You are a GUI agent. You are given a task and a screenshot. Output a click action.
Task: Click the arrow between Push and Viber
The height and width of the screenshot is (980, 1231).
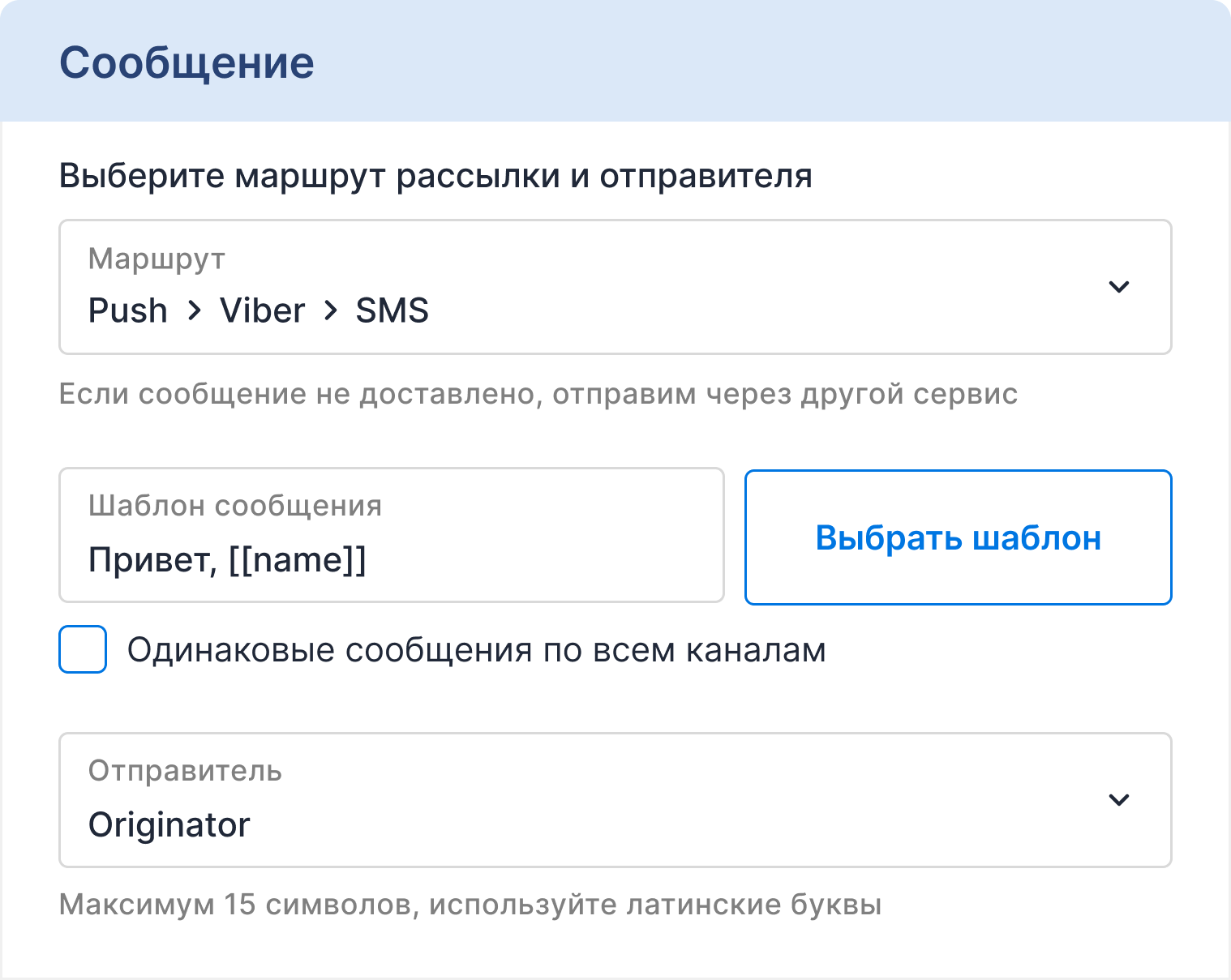tap(194, 310)
